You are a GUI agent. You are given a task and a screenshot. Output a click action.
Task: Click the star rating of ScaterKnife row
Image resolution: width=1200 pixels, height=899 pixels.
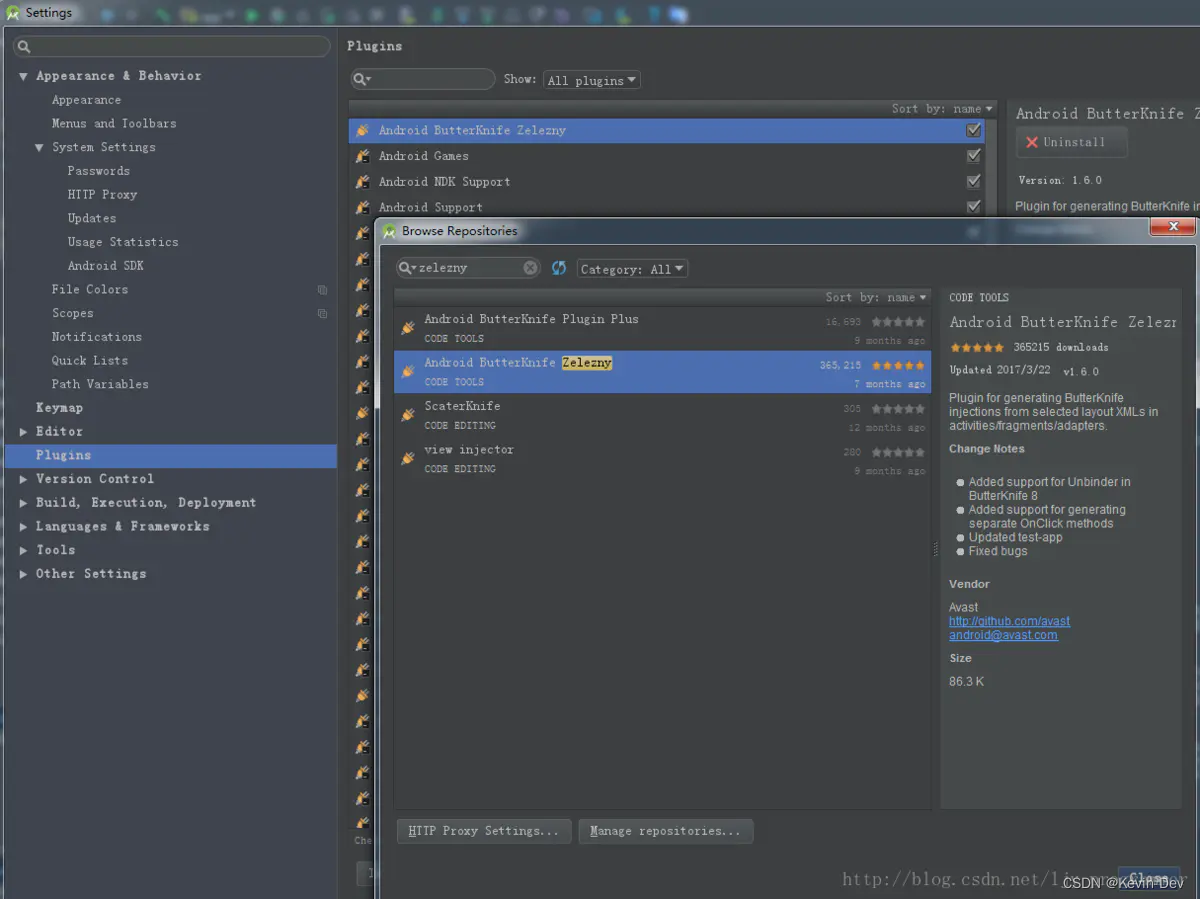click(x=898, y=409)
